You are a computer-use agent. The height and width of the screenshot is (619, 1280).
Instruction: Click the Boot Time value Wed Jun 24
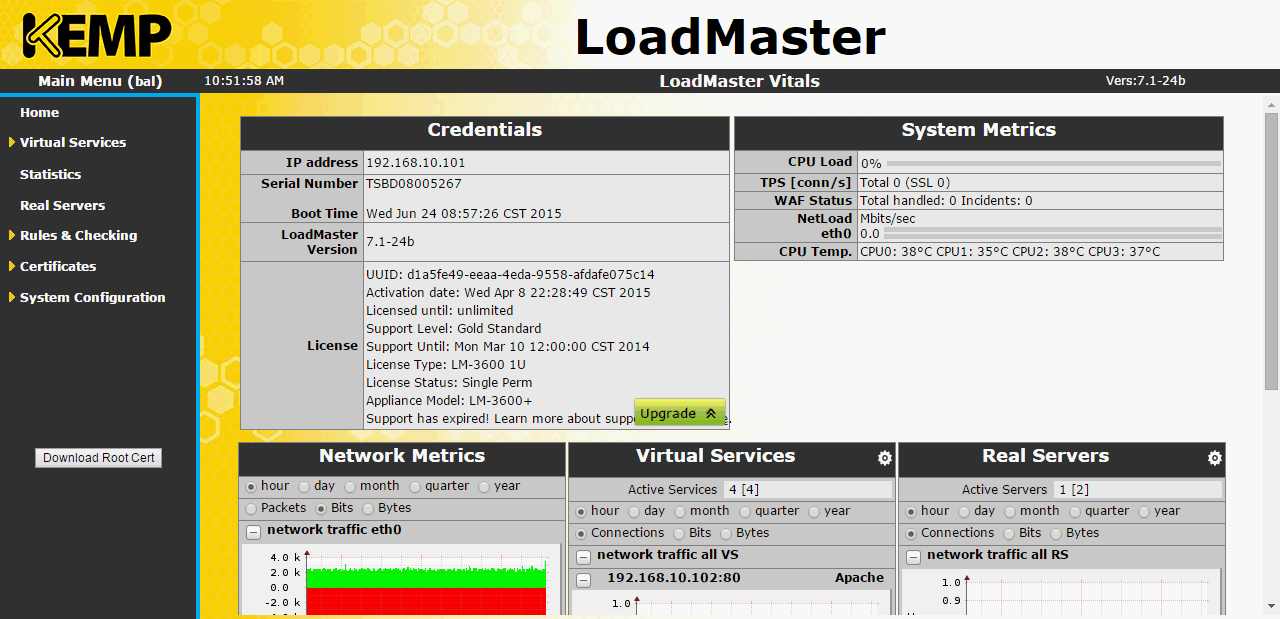464,214
